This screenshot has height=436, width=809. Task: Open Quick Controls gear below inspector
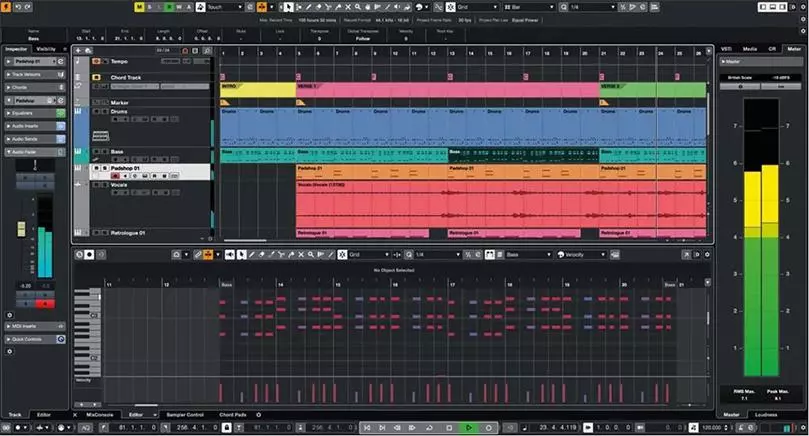pos(10,351)
